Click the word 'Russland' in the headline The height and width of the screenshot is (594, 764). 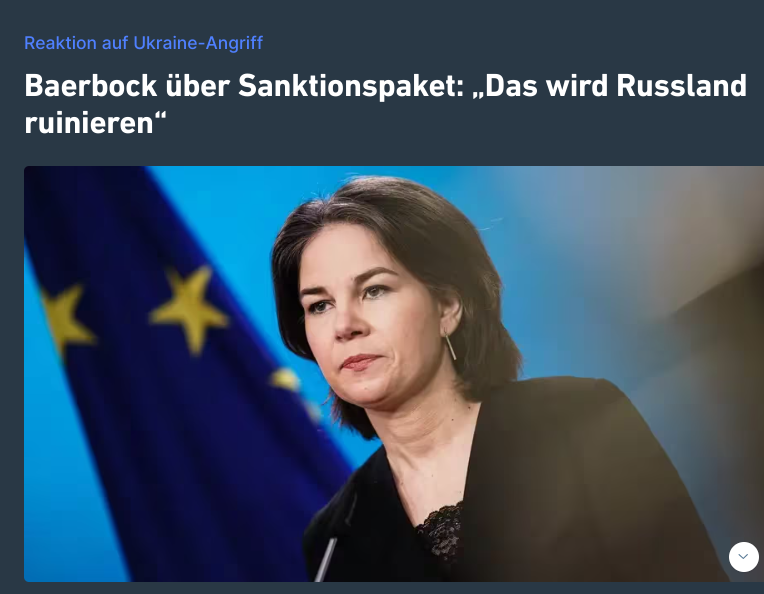click(x=681, y=86)
